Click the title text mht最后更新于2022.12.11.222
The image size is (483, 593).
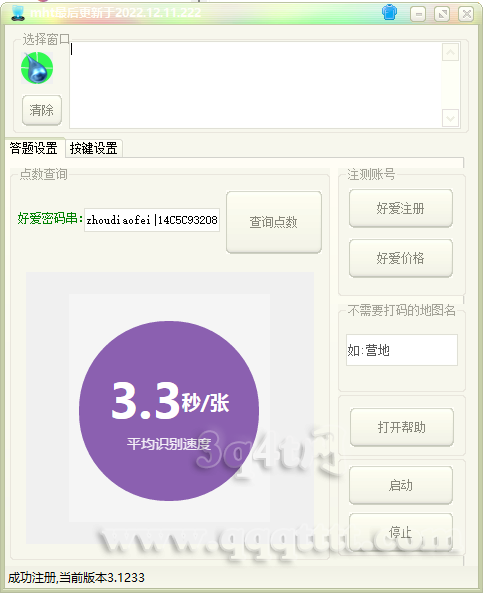115,13
